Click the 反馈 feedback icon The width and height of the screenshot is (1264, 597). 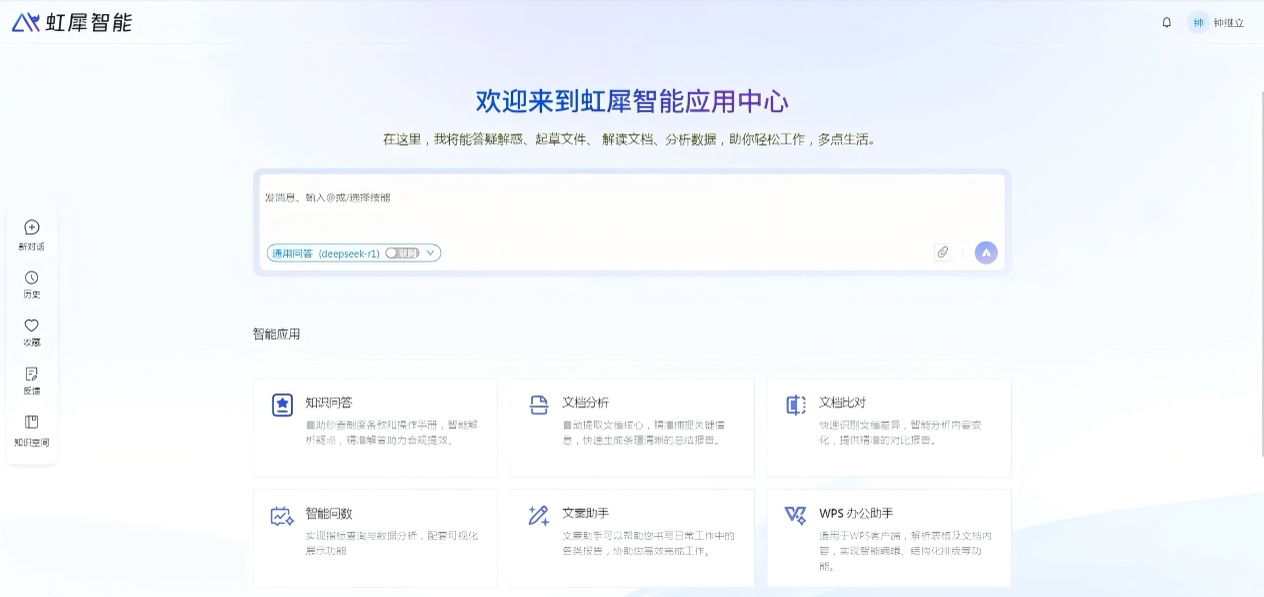(x=31, y=374)
